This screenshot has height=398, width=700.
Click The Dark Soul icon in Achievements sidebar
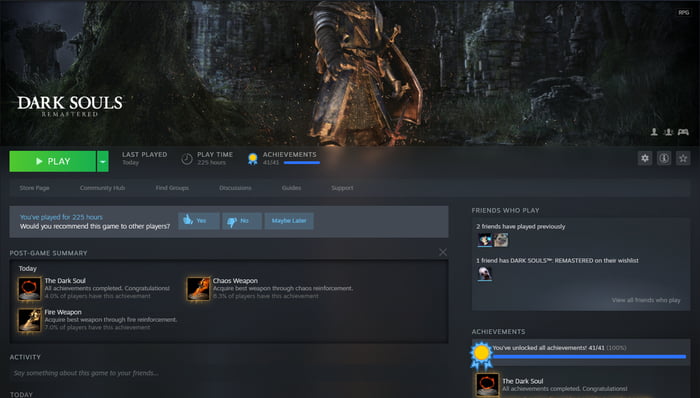[x=487, y=385]
